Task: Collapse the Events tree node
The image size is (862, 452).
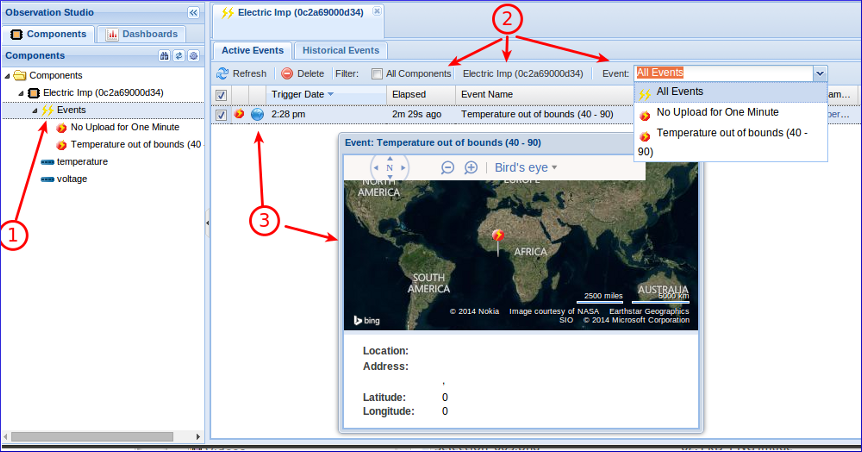Action: tap(34, 110)
